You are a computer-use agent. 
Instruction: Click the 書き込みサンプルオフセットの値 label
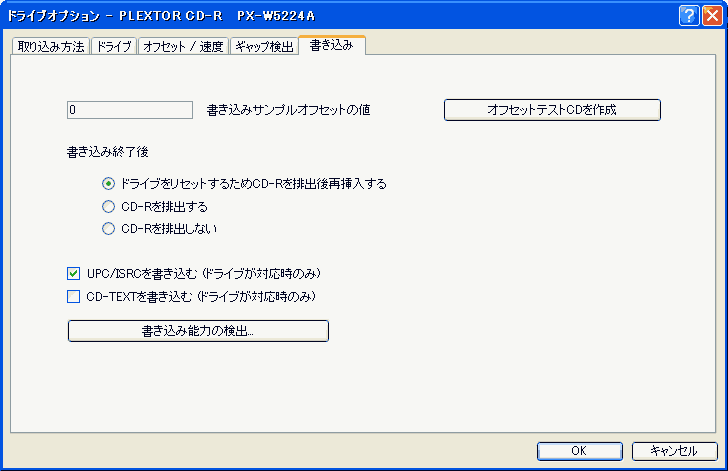pyautogui.click(x=288, y=110)
